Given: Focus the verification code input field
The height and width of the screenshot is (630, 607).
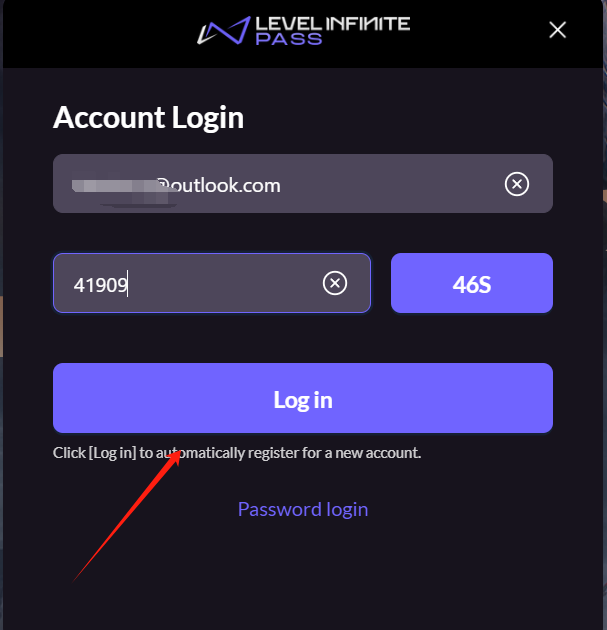Looking at the screenshot, I should click(x=212, y=283).
